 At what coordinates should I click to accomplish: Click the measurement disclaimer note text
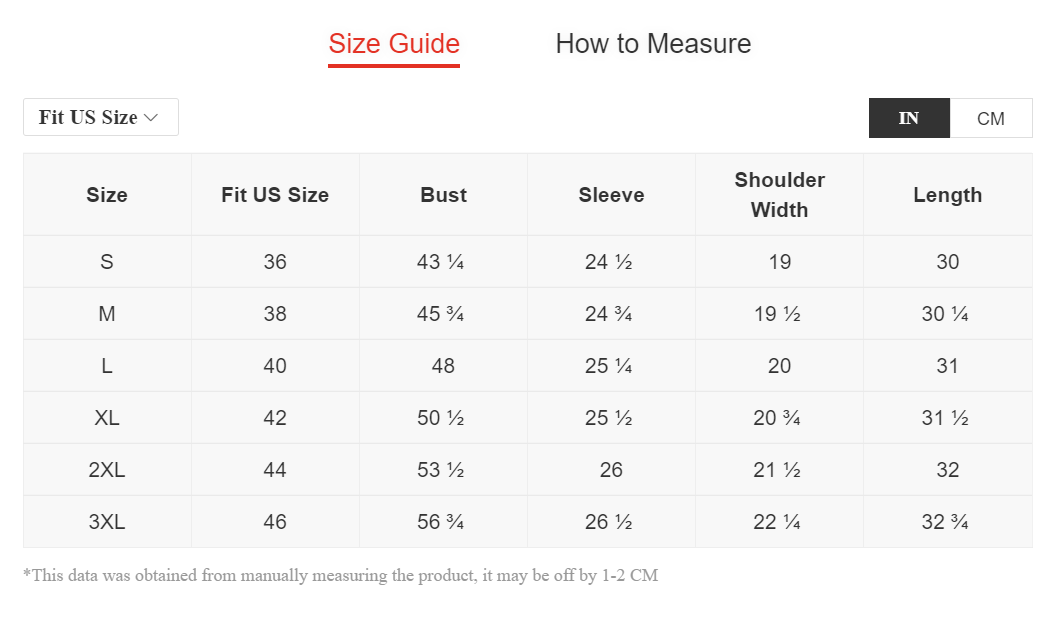340,575
